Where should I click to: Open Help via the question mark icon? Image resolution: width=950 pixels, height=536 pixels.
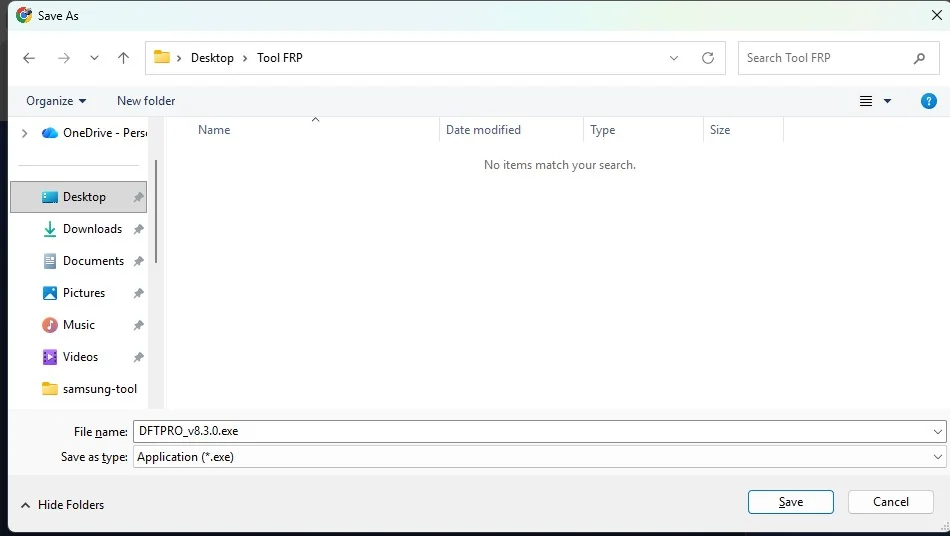(x=928, y=101)
